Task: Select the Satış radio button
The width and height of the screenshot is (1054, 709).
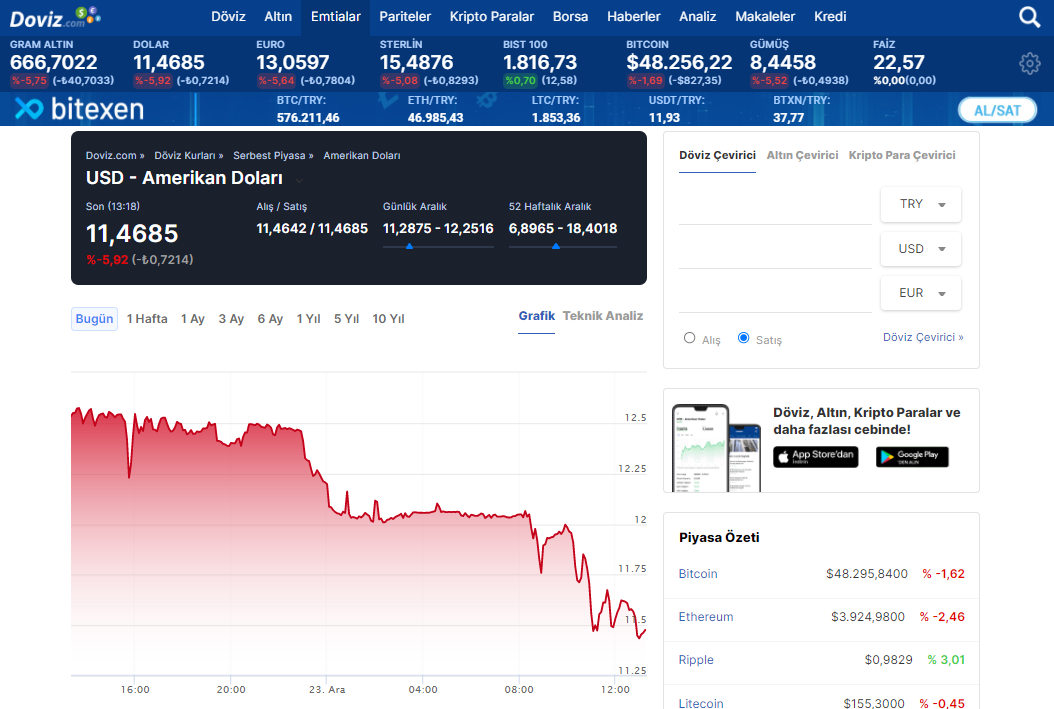Action: pyautogui.click(x=743, y=338)
